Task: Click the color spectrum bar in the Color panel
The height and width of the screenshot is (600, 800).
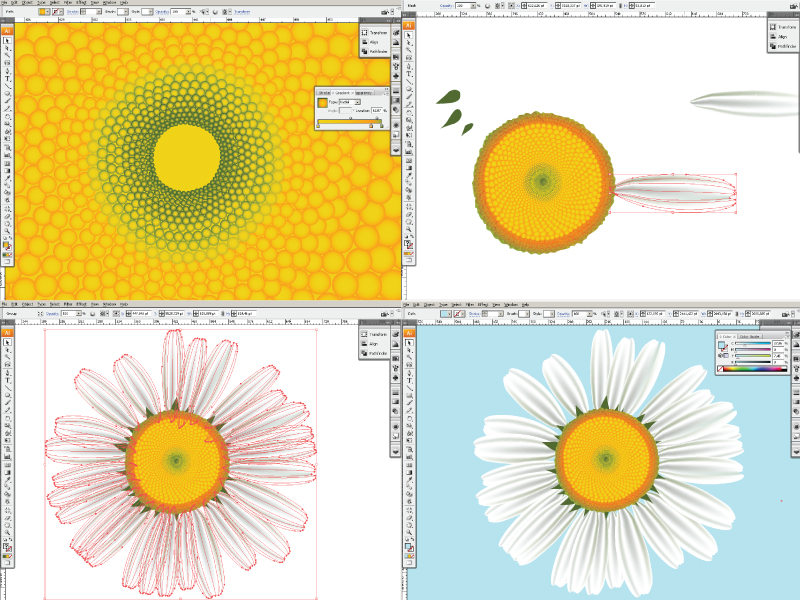Action: tap(753, 370)
